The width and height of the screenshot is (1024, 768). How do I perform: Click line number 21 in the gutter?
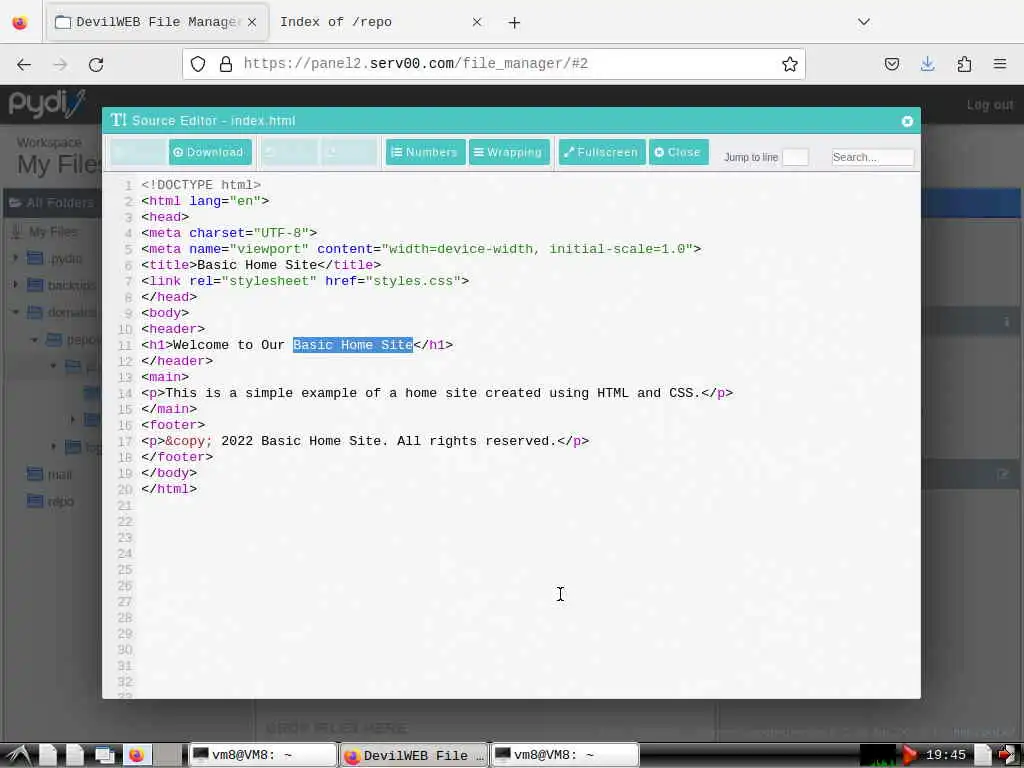coord(125,505)
